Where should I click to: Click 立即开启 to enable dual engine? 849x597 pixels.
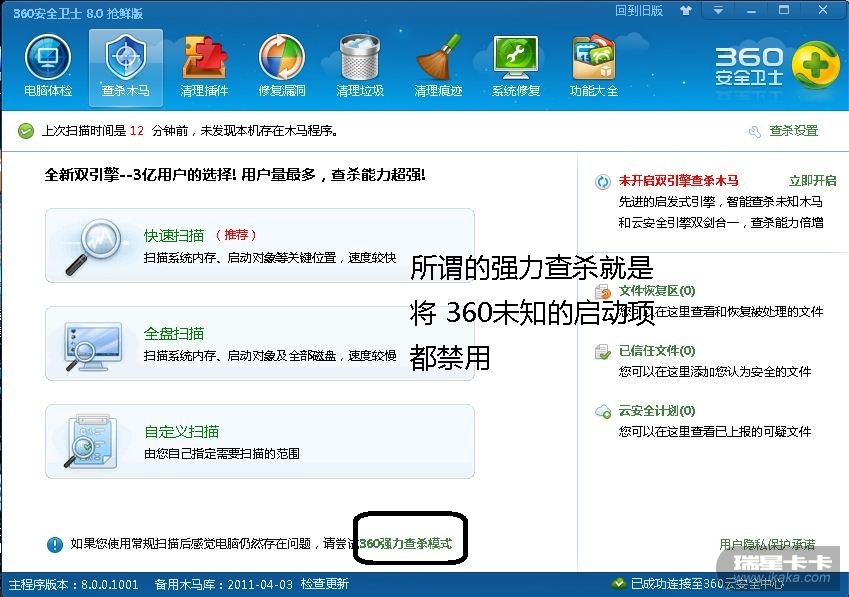pyautogui.click(x=812, y=181)
